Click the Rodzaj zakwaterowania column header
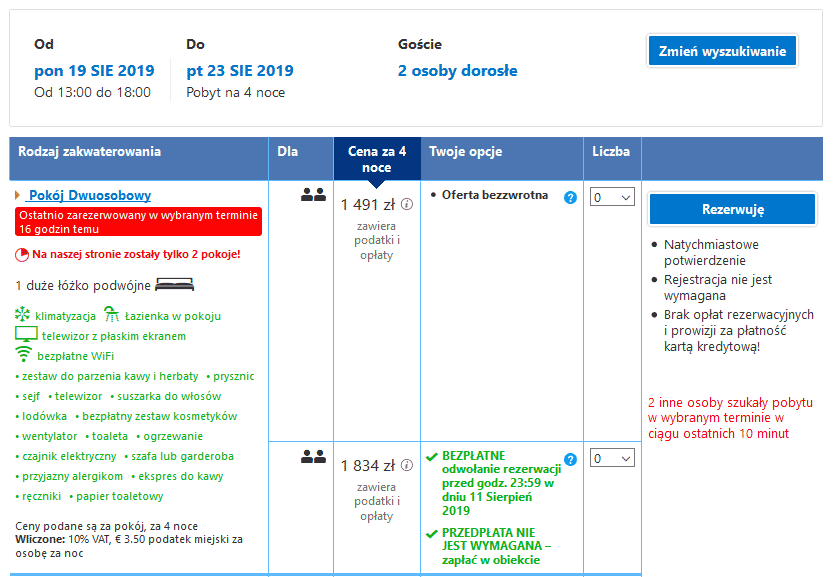The image size is (833, 577). pos(139,159)
